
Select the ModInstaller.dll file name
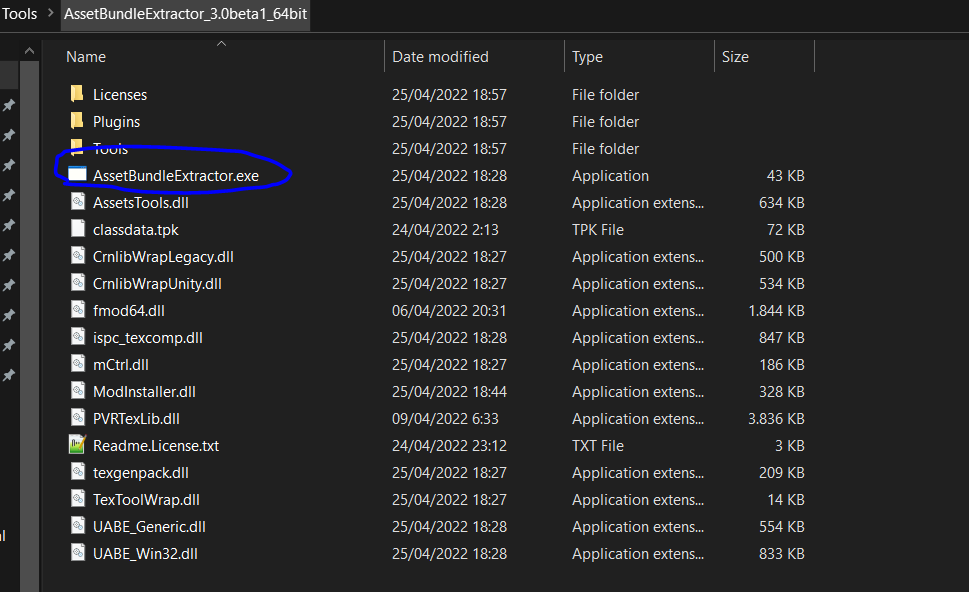144,391
